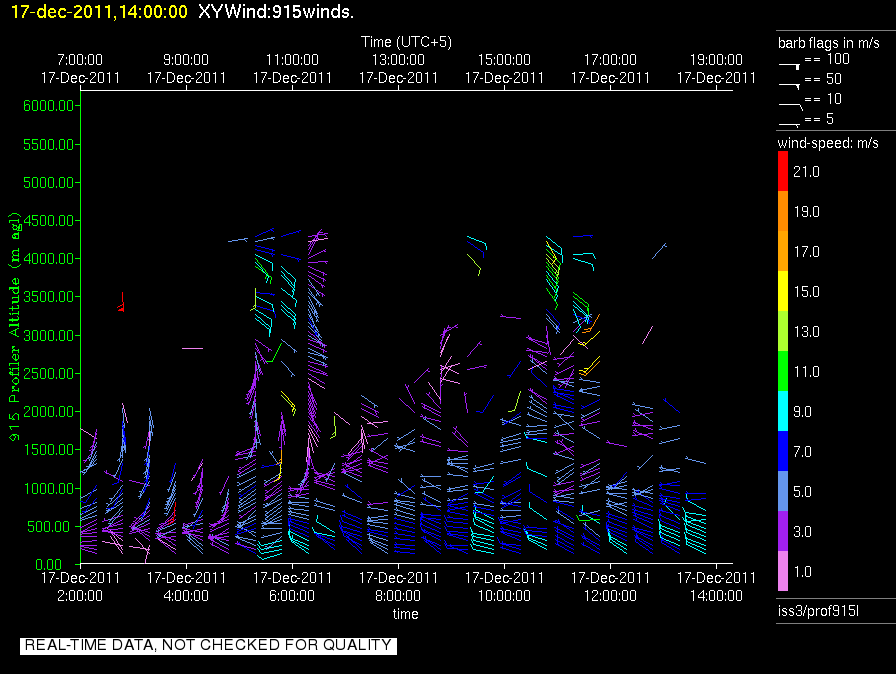Click the bottom axis 8:00:00 time label

(x=398, y=596)
